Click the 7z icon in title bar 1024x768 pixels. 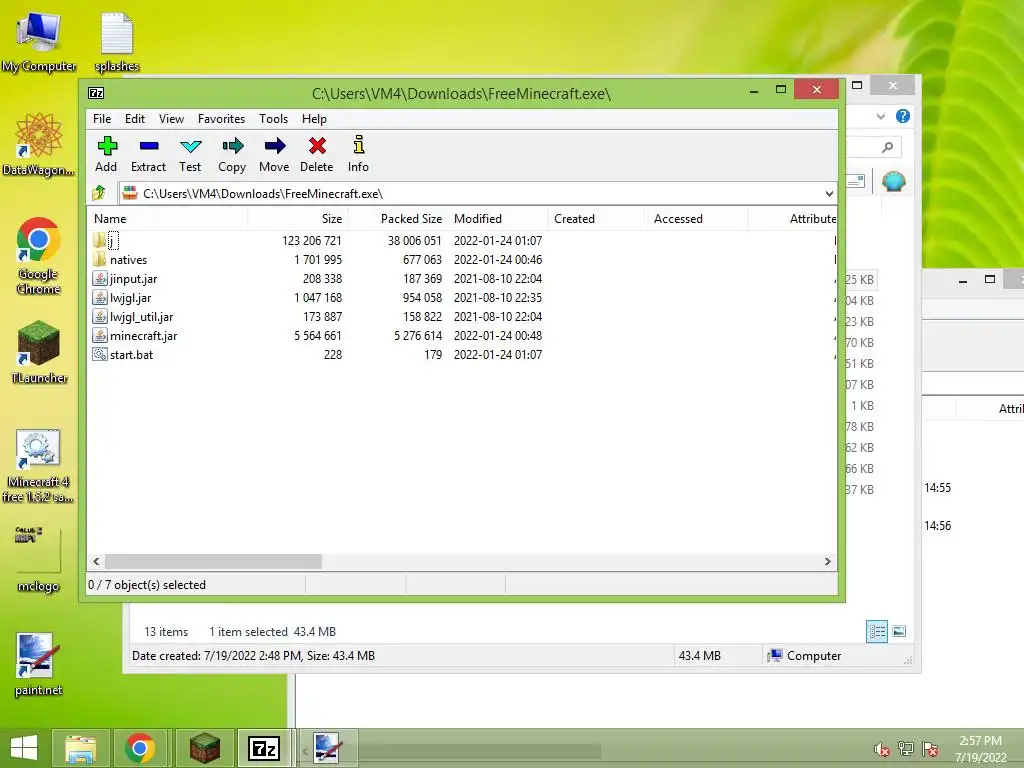[x=96, y=93]
